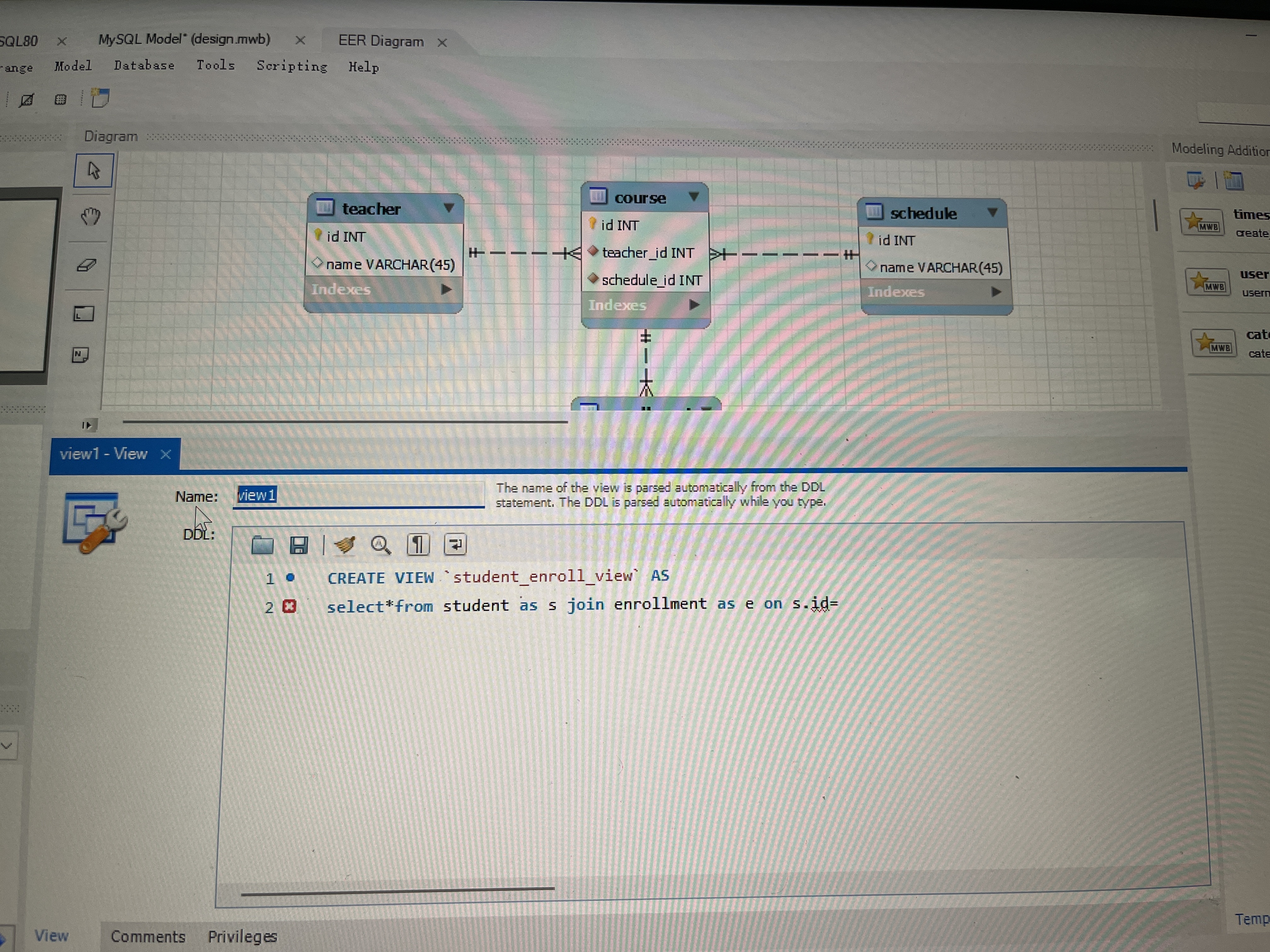Select the new note tool
The width and height of the screenshot is (1270, 952).
point(80,355)
